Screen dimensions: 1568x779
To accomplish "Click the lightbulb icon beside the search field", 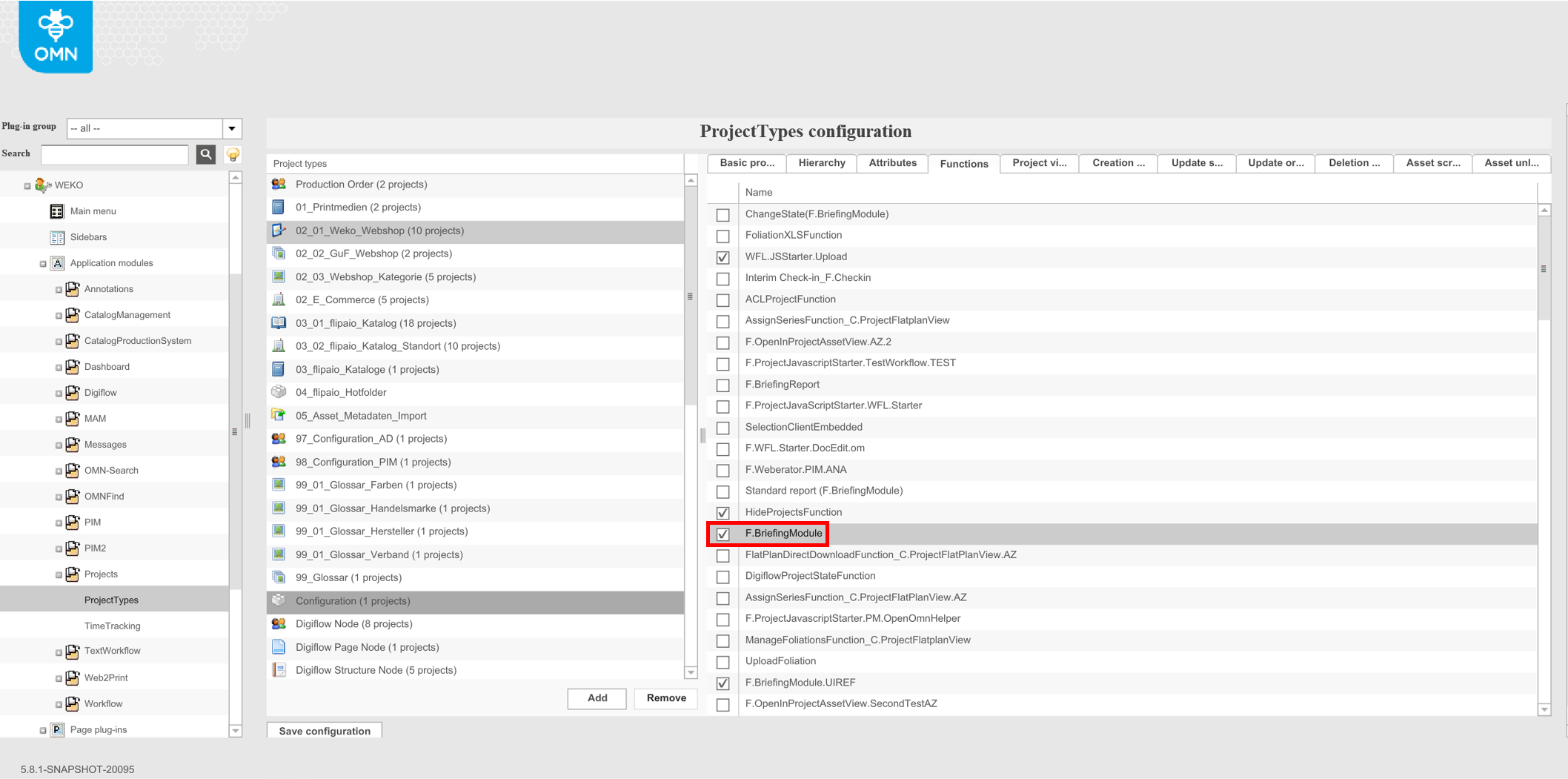I will pyautogui.click(x=233, y=154).
